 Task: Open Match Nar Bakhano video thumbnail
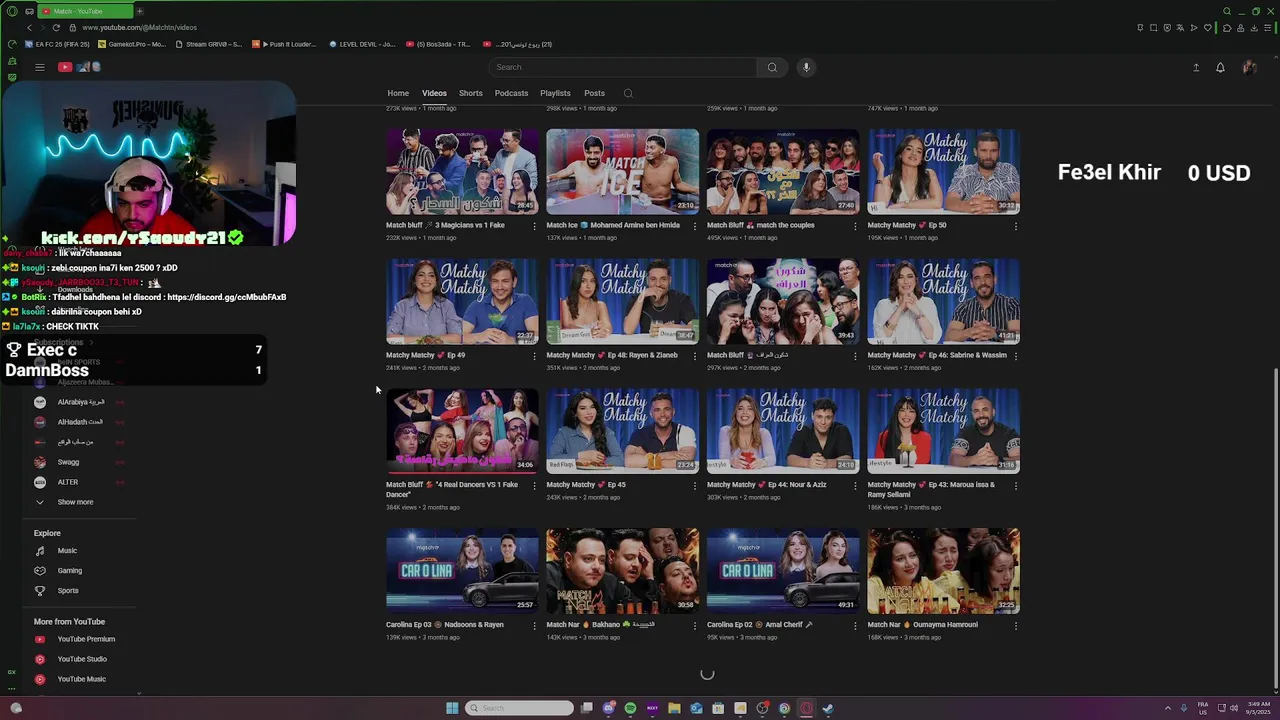[x=622, y=570]
